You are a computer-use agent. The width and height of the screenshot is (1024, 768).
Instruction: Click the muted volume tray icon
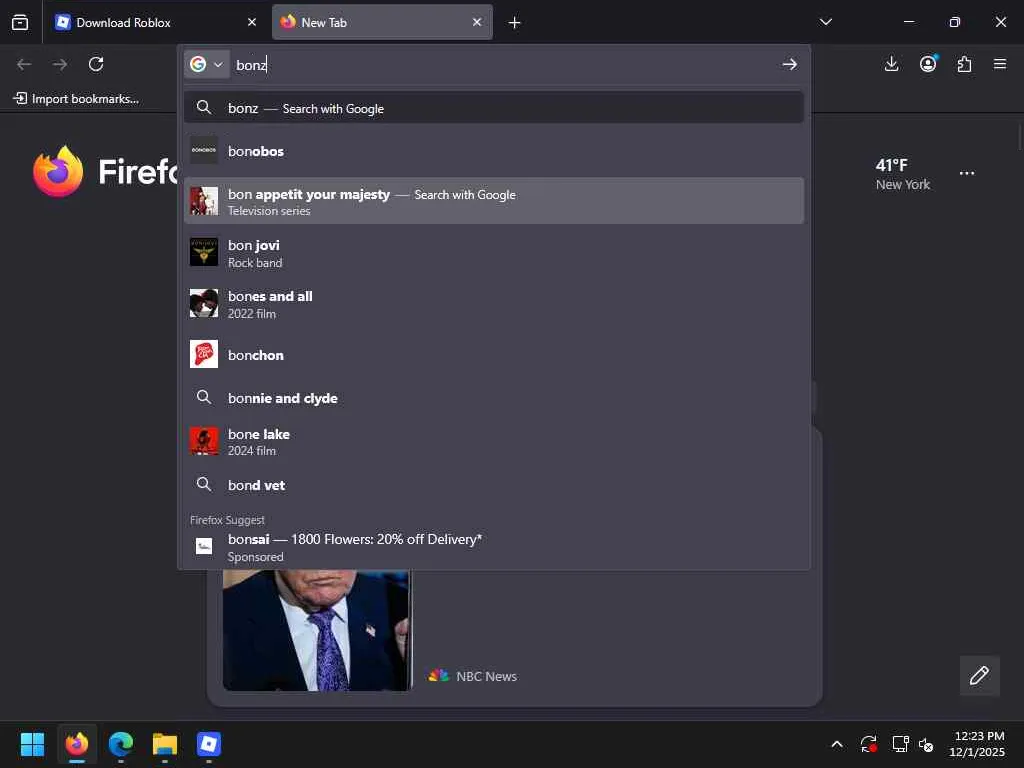click(x=926, y=744)
